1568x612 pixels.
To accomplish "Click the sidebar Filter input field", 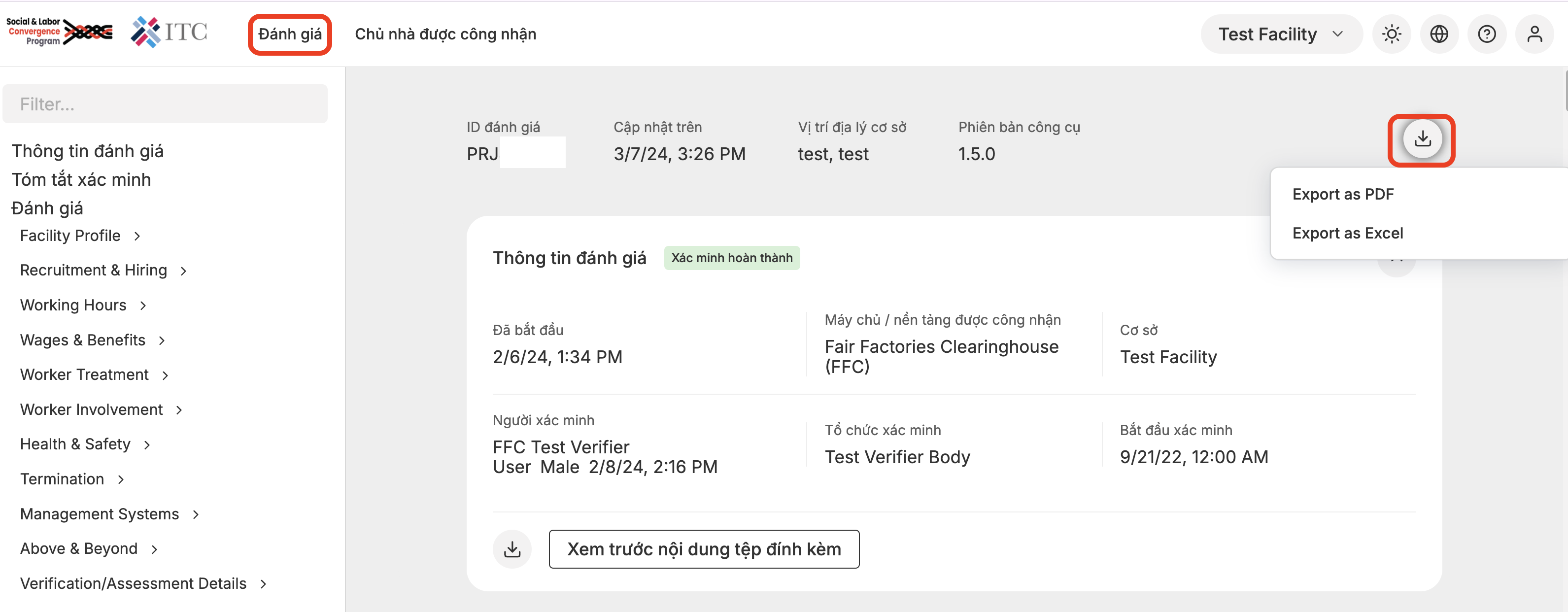I will [165, 104].
